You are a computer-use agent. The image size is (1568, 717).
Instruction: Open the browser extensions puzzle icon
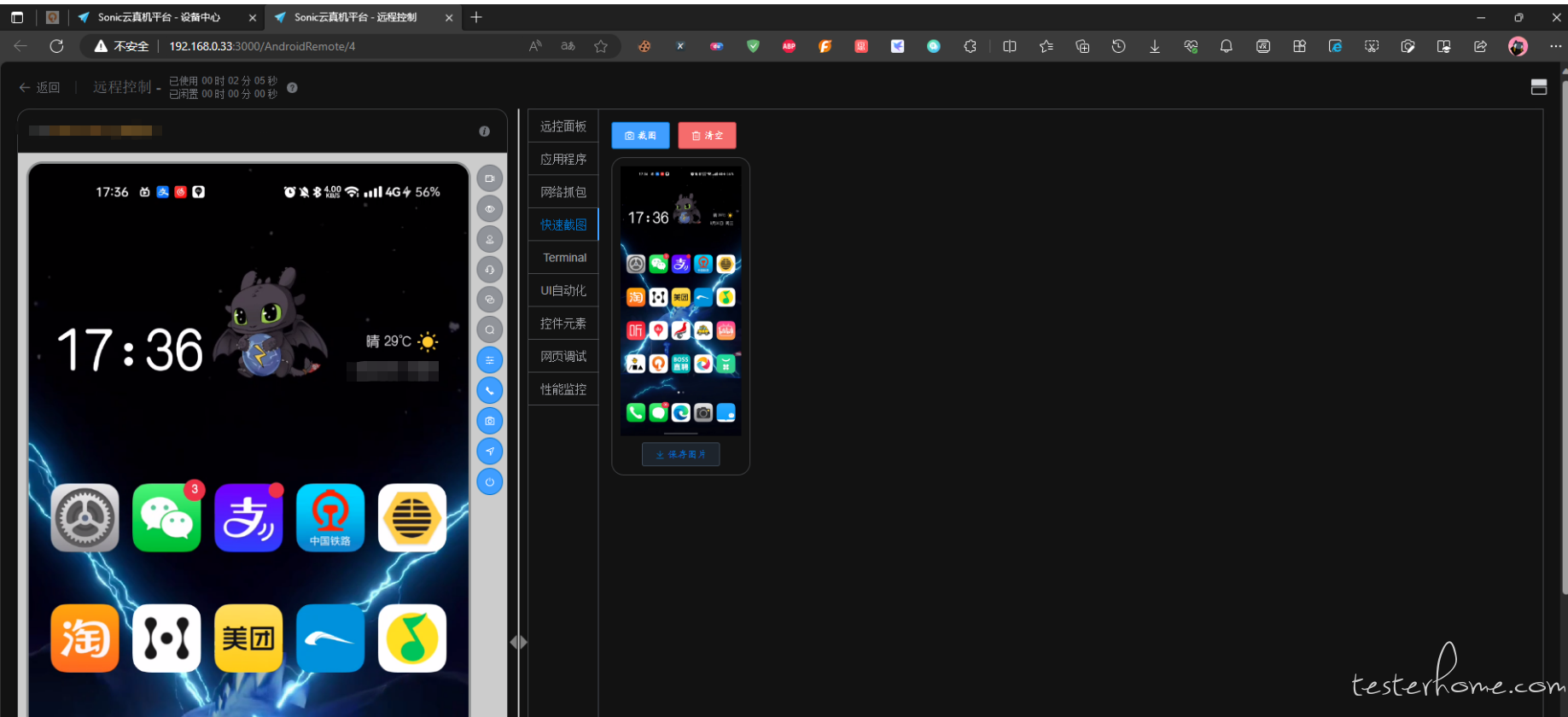(970, 46)
